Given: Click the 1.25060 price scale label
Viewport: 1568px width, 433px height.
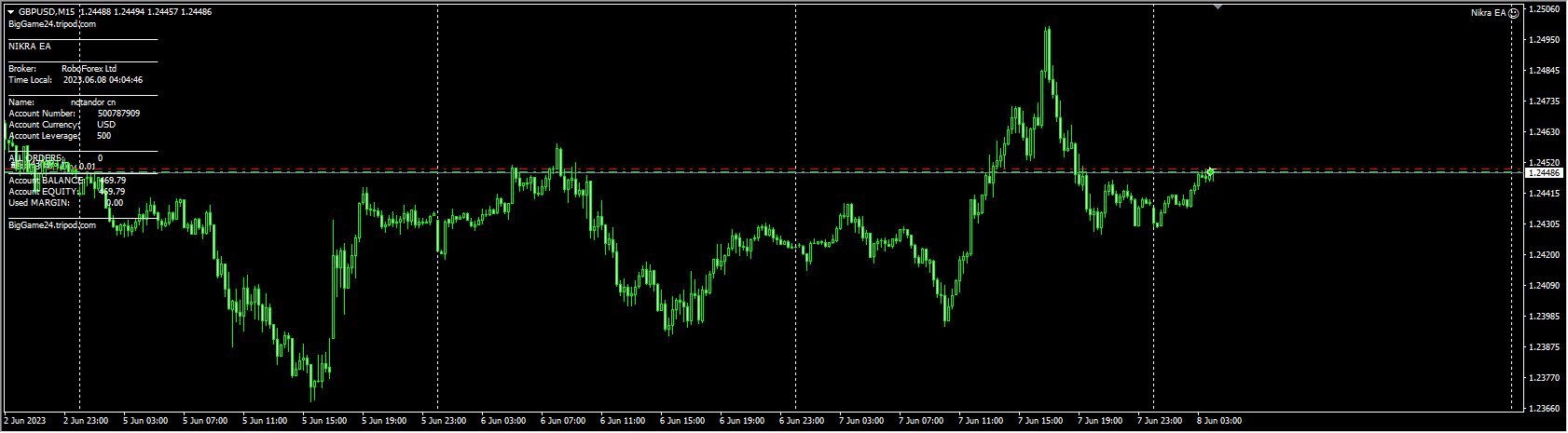Looking at the screenshot, I should pos(1545,9).
